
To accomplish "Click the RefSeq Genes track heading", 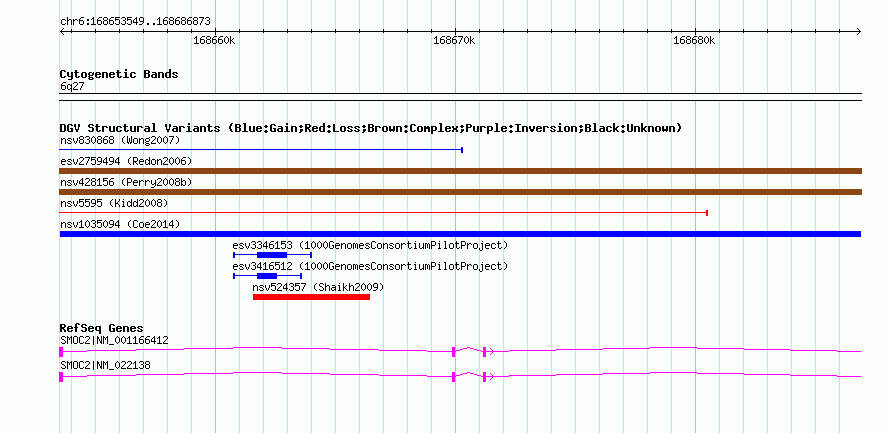I will tap(102, 328).
